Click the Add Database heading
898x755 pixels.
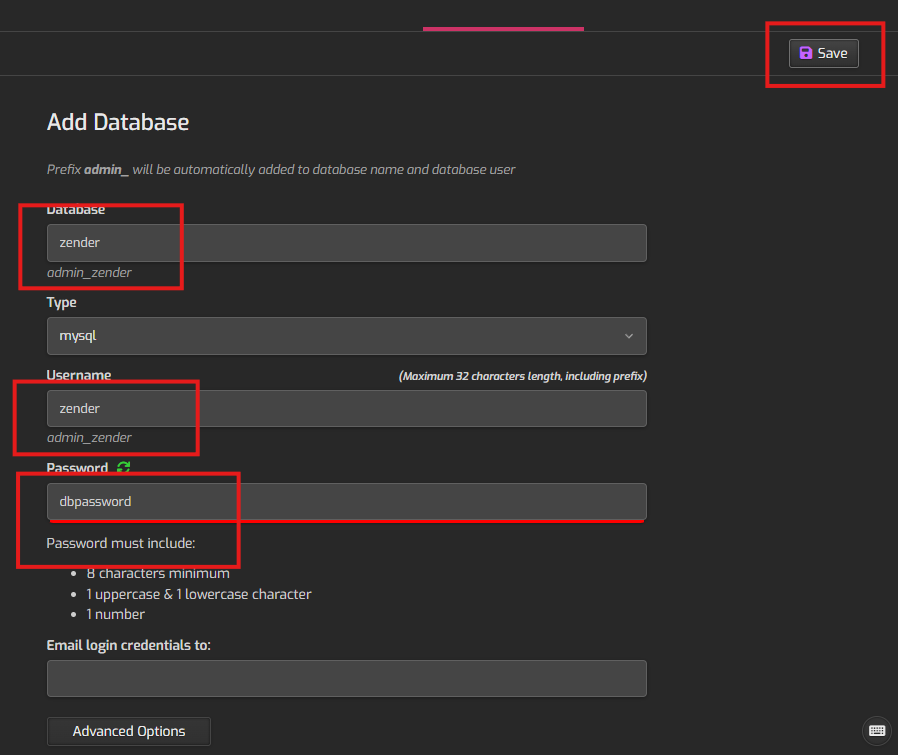pyautogui.click(x=118, y=122)
